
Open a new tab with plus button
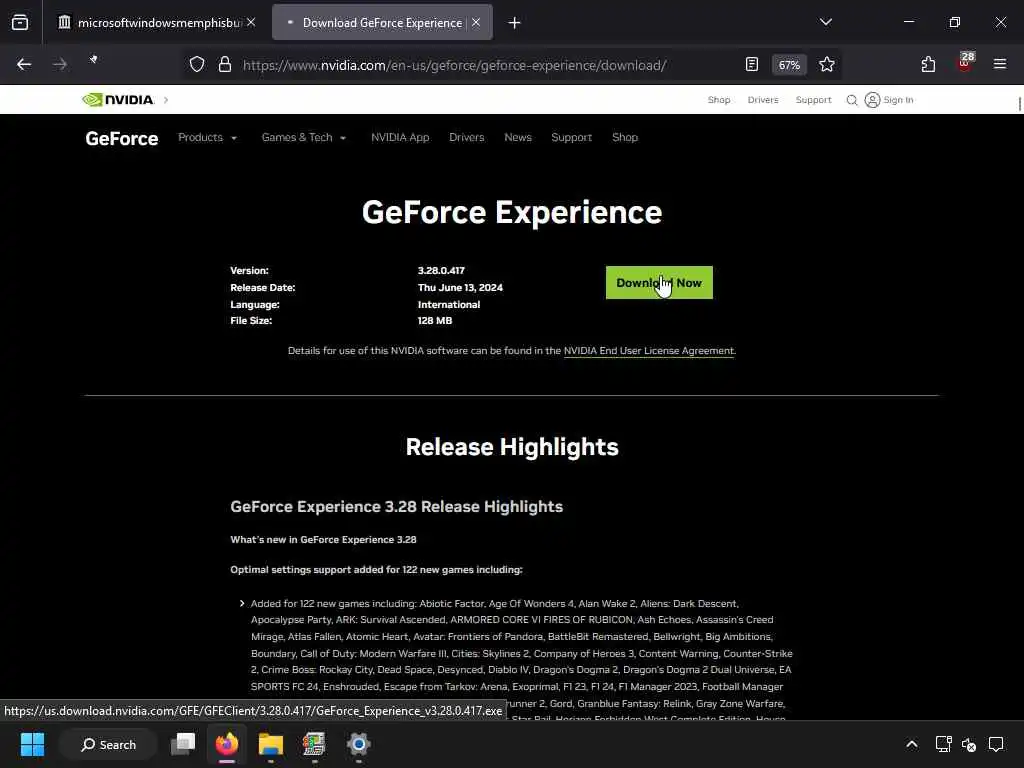coord(515,23)
